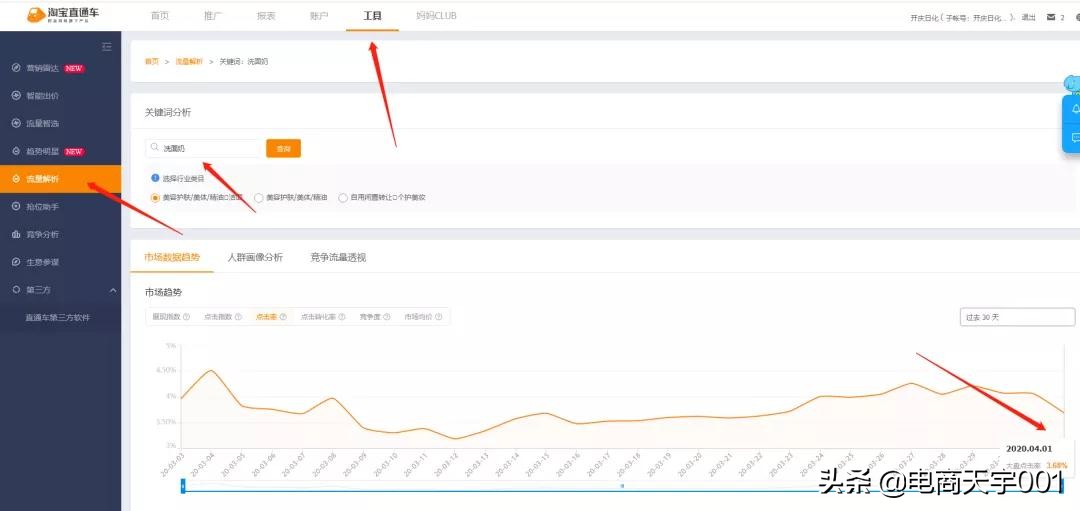Click the 流量解析 breadcrumb link
Image resolution: width=1080 pixels, height=511 pixels.
(x=189, y=61)
